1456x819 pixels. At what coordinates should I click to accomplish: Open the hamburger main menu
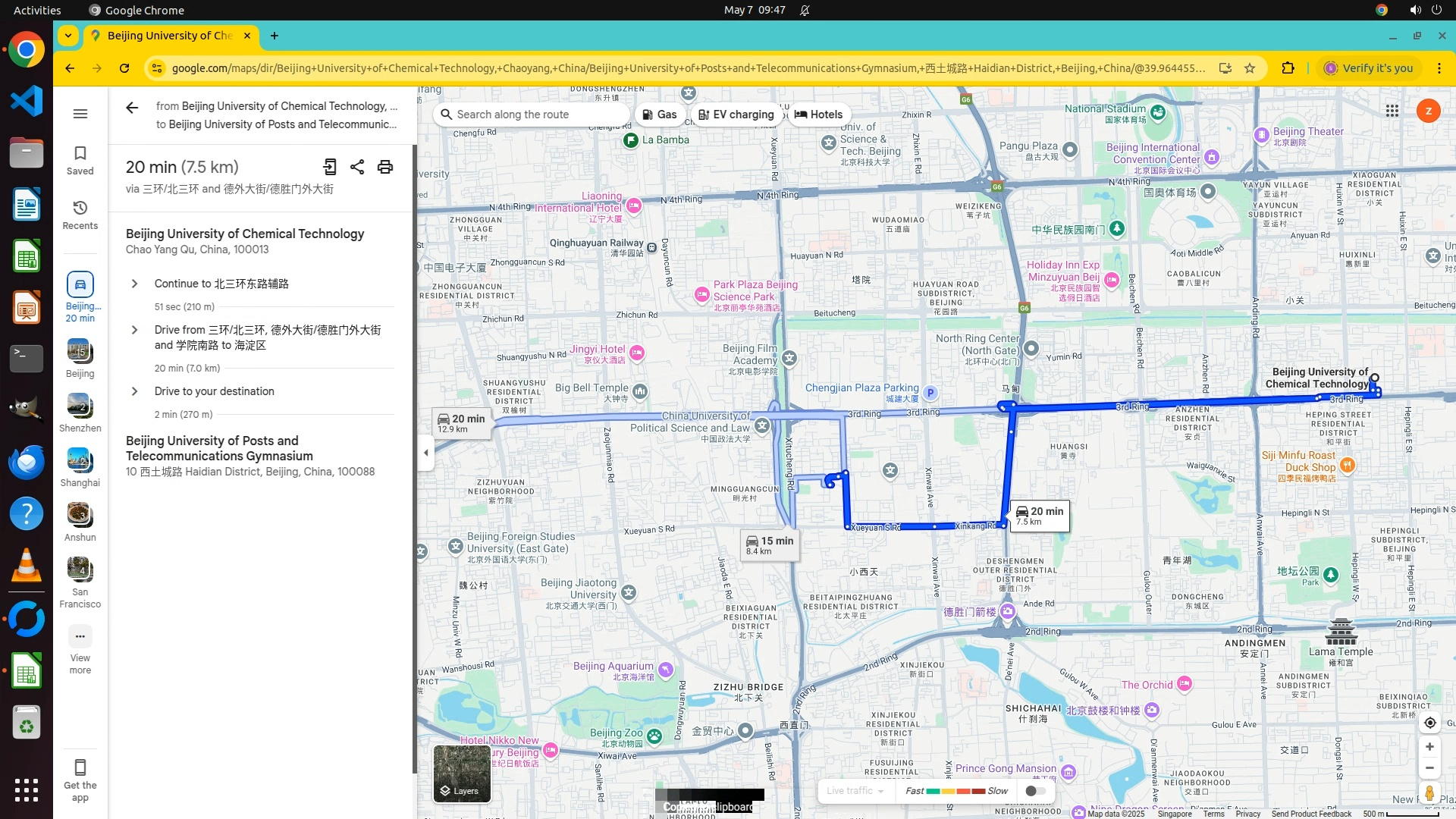coord(80,114)
